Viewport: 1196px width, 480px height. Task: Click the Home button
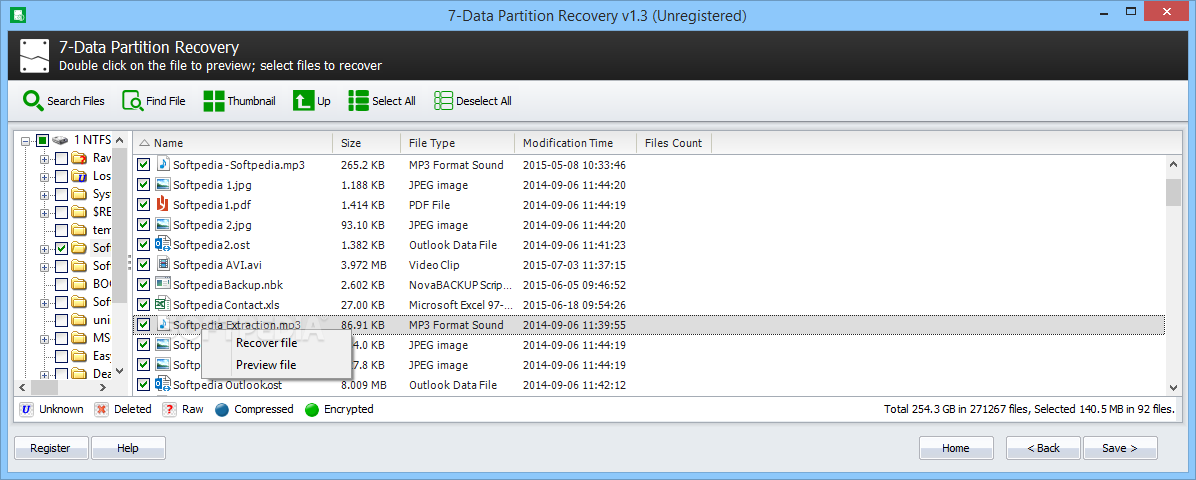(956, 448)
